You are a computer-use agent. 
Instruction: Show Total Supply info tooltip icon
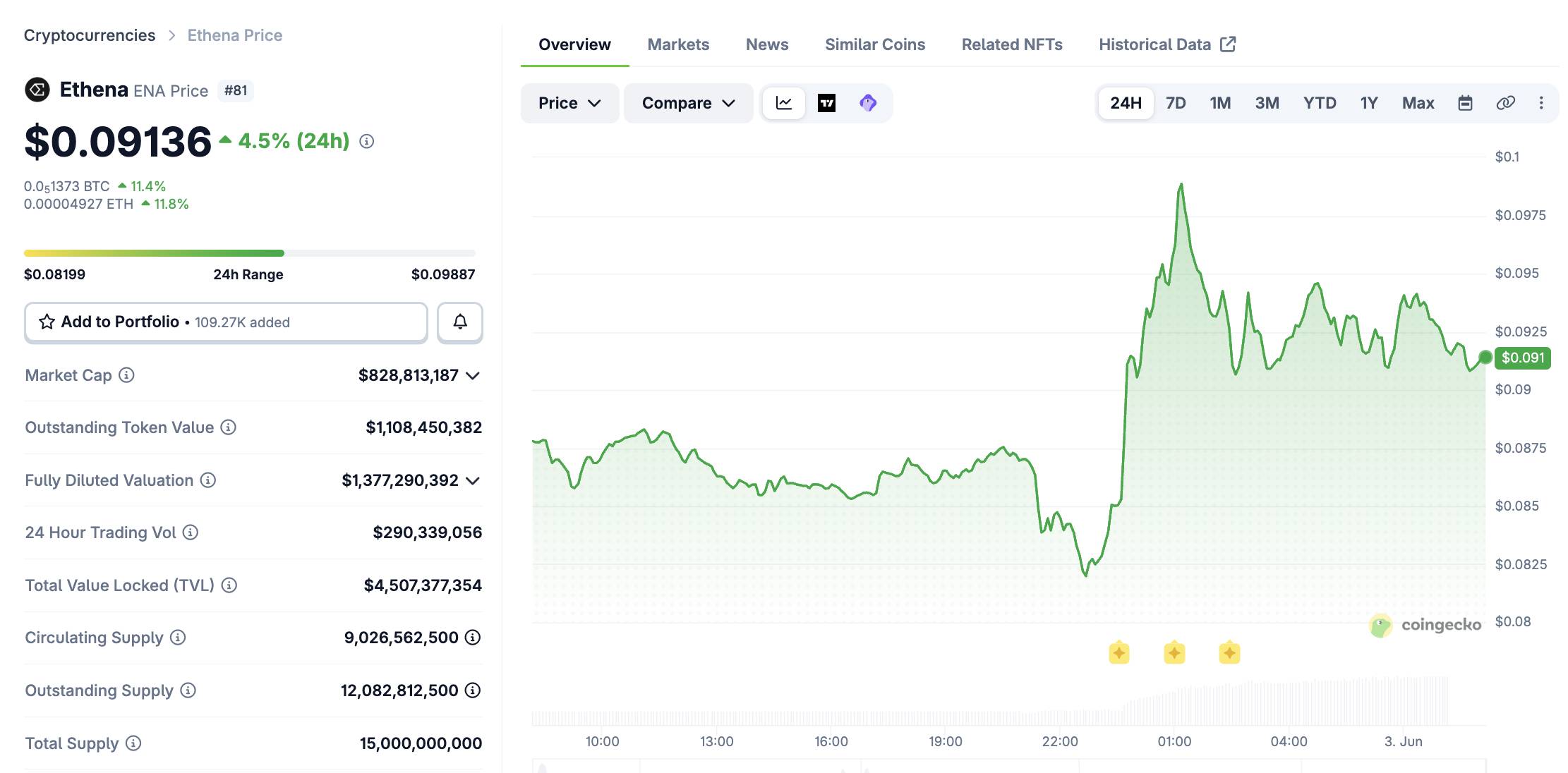pos(133,743)
